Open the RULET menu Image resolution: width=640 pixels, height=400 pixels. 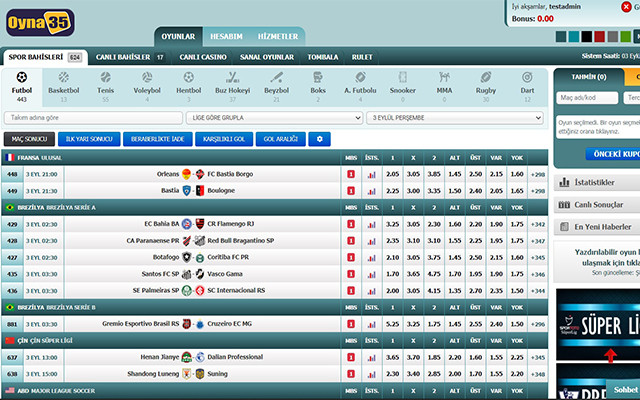362,57
